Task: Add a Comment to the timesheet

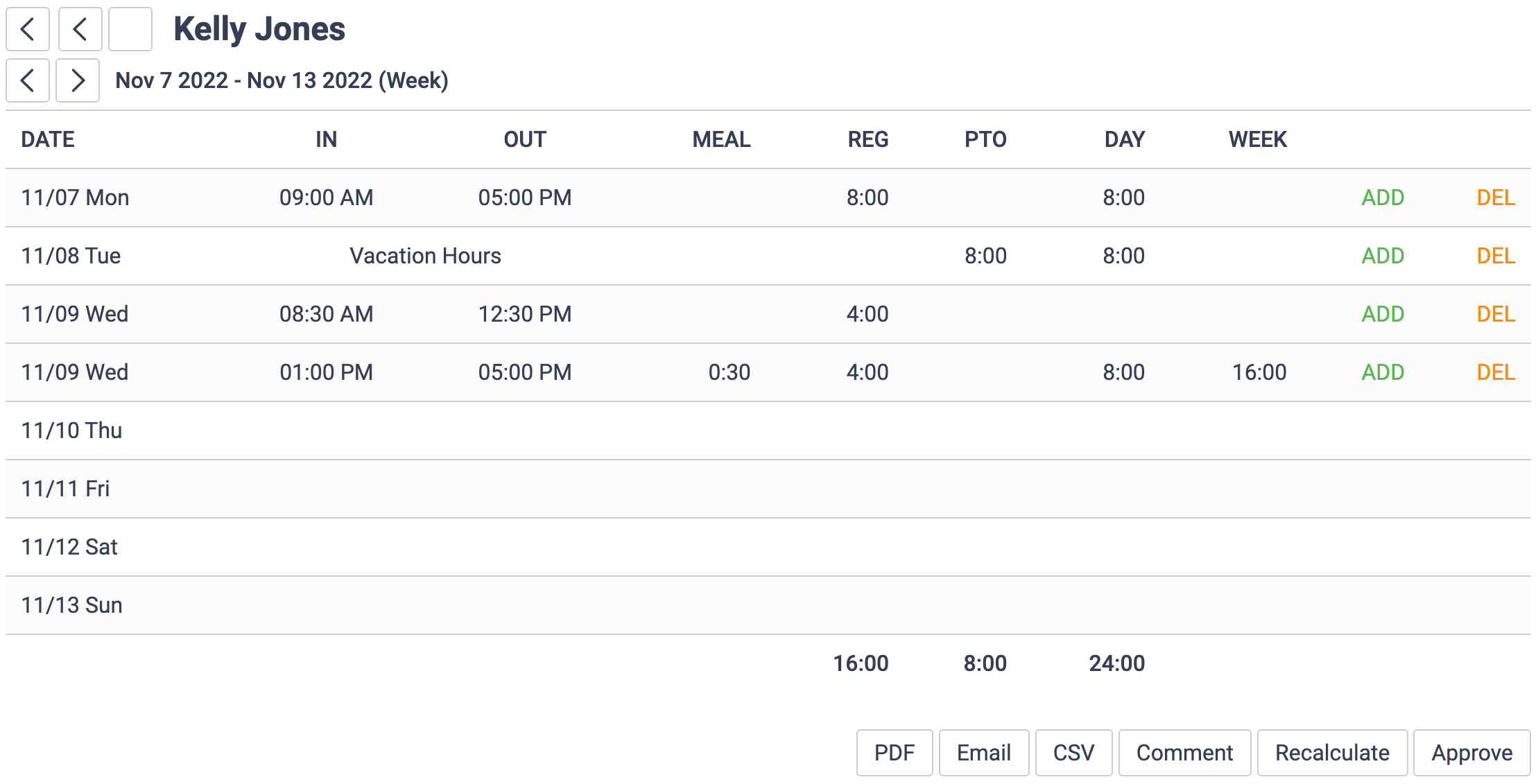Action: coord(1184,753)
